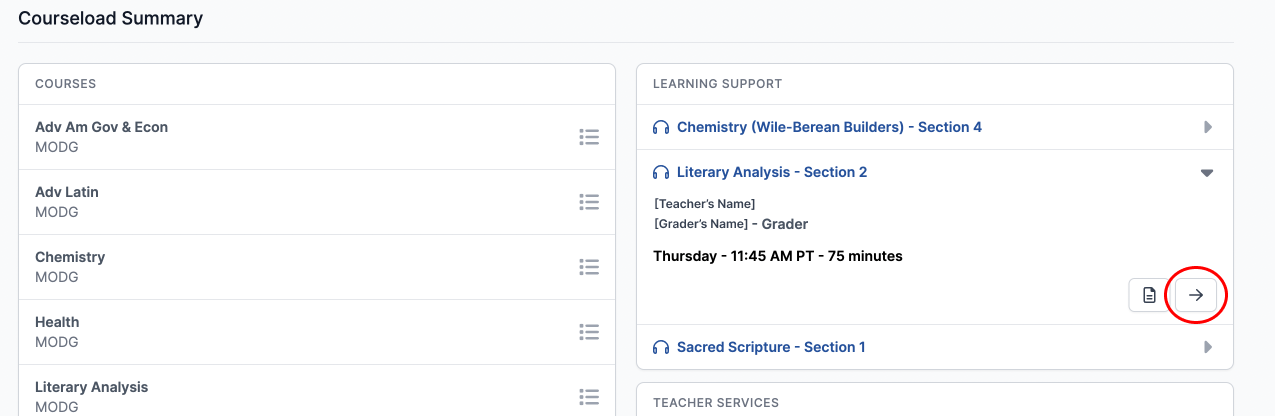This screenshot has height=416, width=1275.
Task: Open list icon beside Adv Latin course
Action: click(589, 202)
